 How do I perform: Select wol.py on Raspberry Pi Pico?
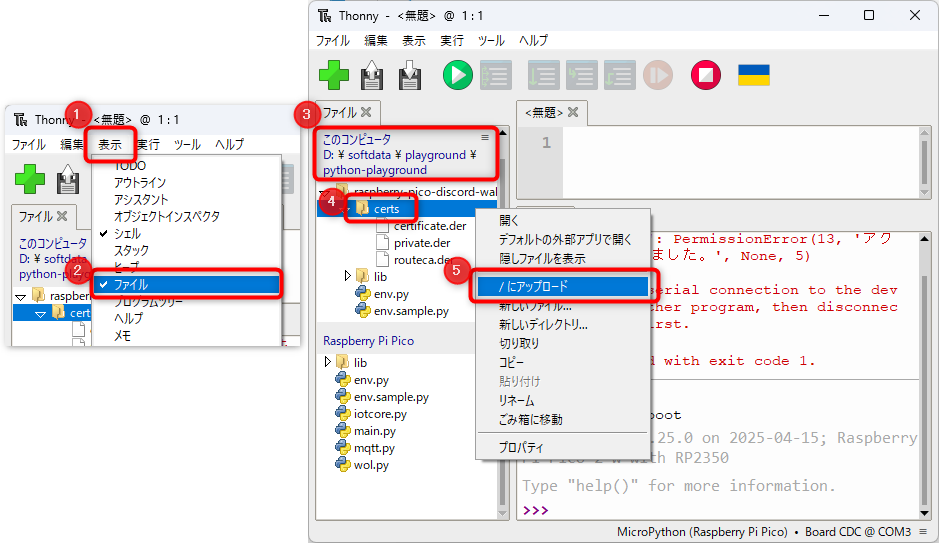point(371,465)
